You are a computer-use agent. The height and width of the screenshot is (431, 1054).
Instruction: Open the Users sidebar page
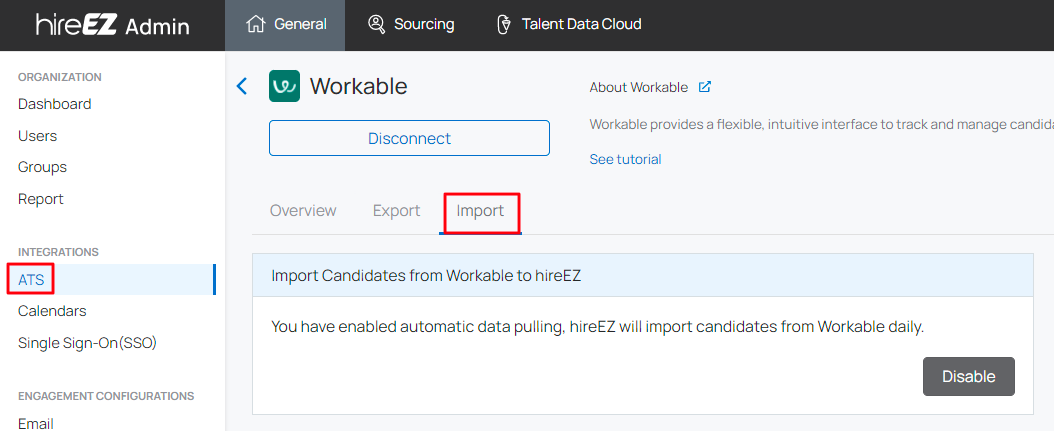coord(38,136)
